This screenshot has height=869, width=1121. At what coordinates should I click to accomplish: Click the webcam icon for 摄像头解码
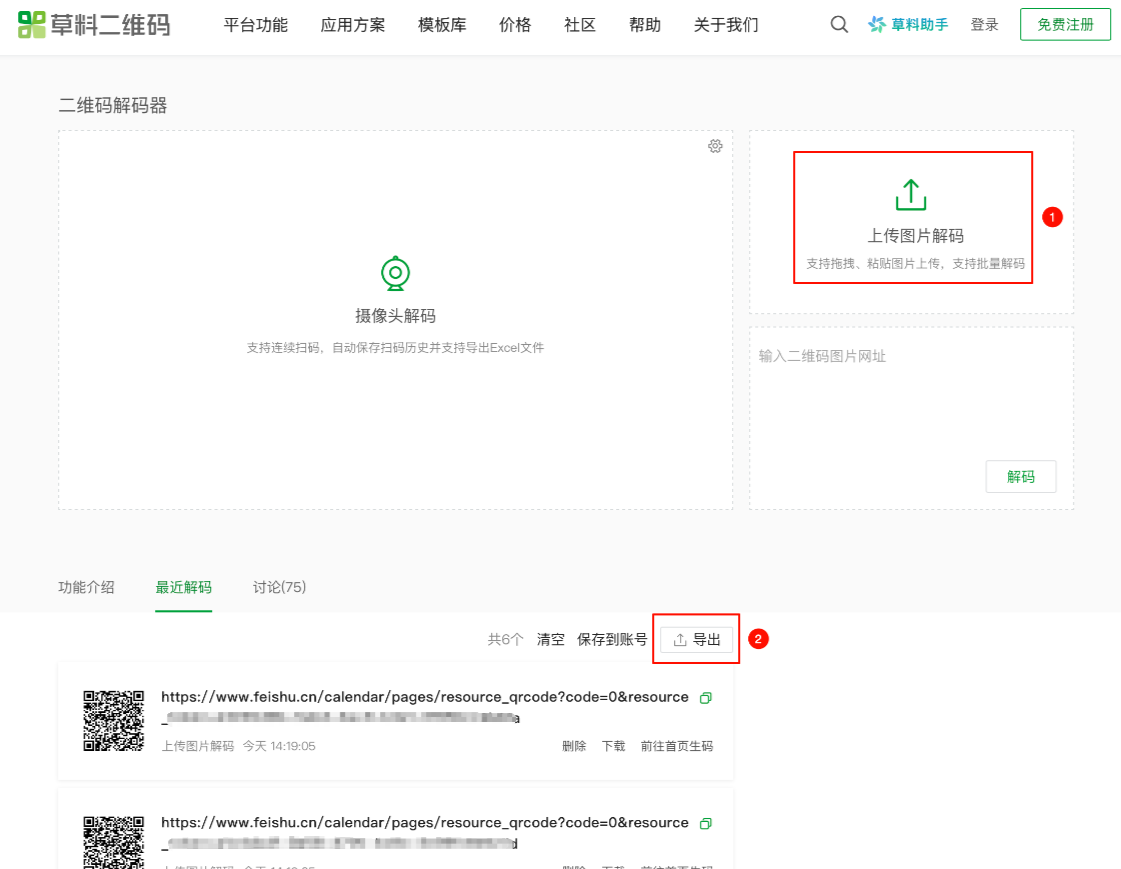(x=396, y=273)
